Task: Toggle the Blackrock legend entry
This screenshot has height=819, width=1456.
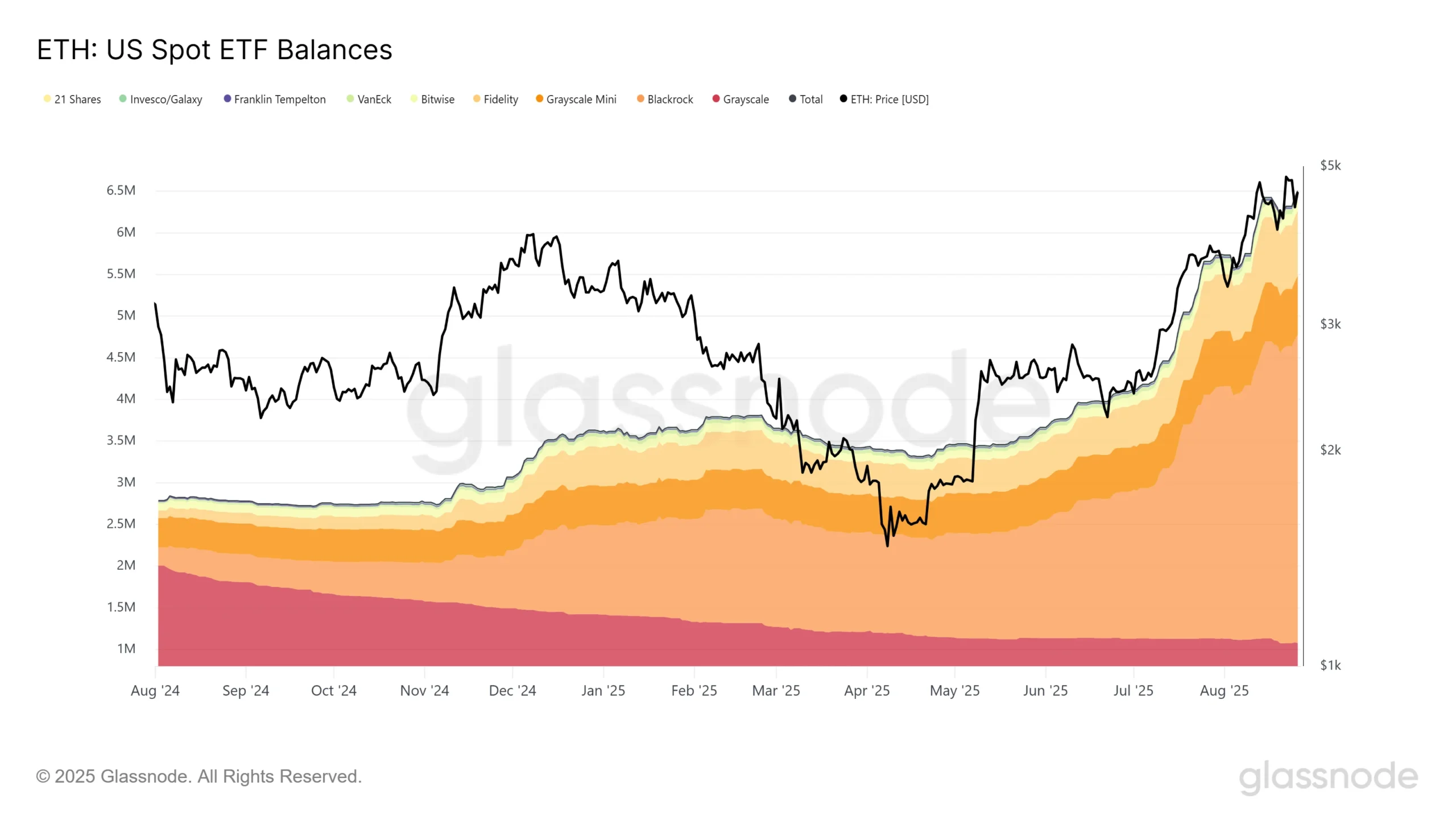Action: (665, 99)
